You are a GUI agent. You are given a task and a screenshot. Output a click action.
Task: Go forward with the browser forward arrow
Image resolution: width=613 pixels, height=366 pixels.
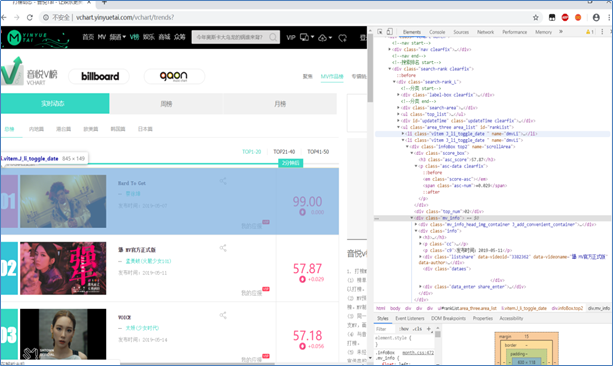(x=16, y=17)
